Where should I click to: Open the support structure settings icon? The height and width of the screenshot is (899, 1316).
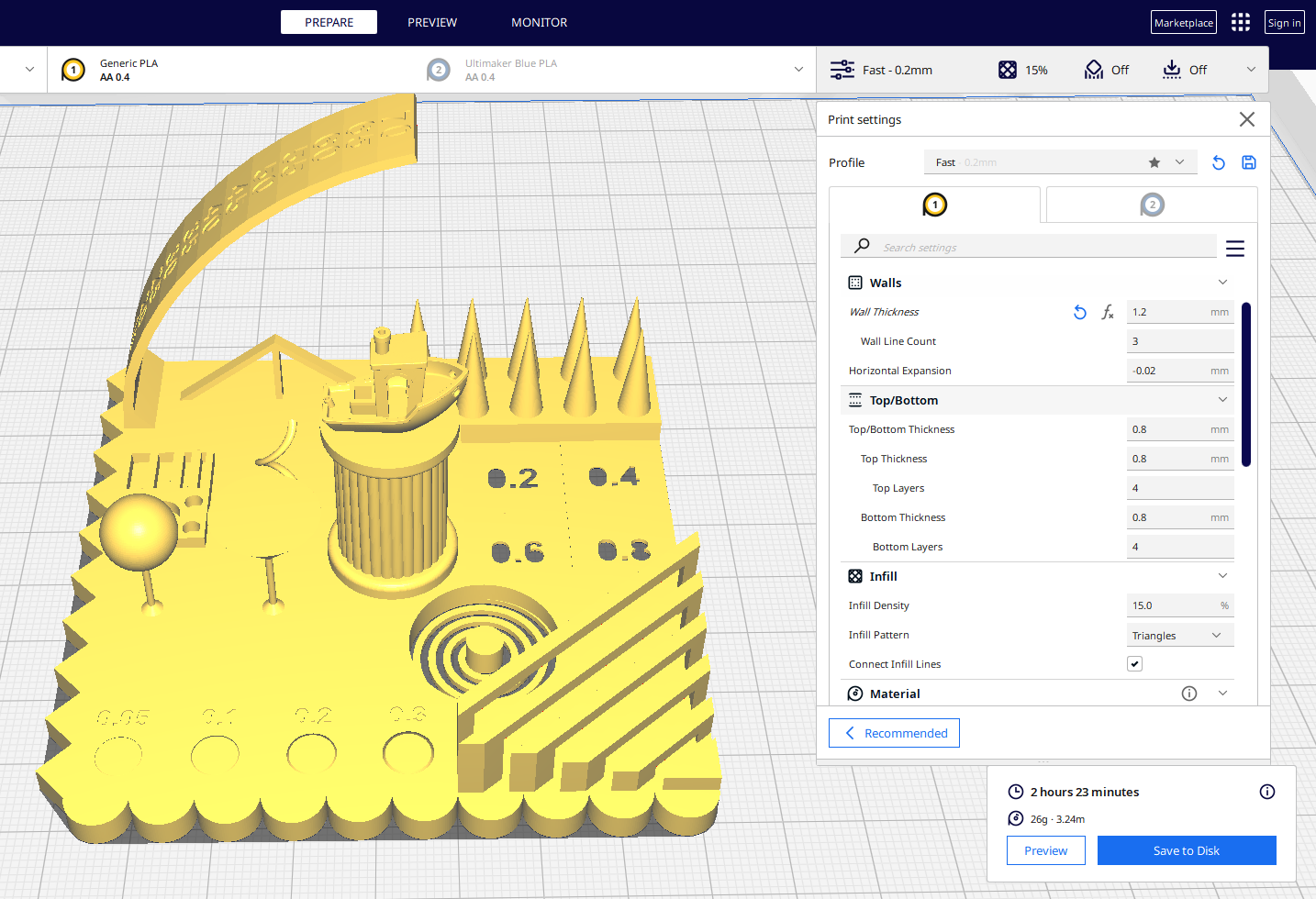point(1093,69)
